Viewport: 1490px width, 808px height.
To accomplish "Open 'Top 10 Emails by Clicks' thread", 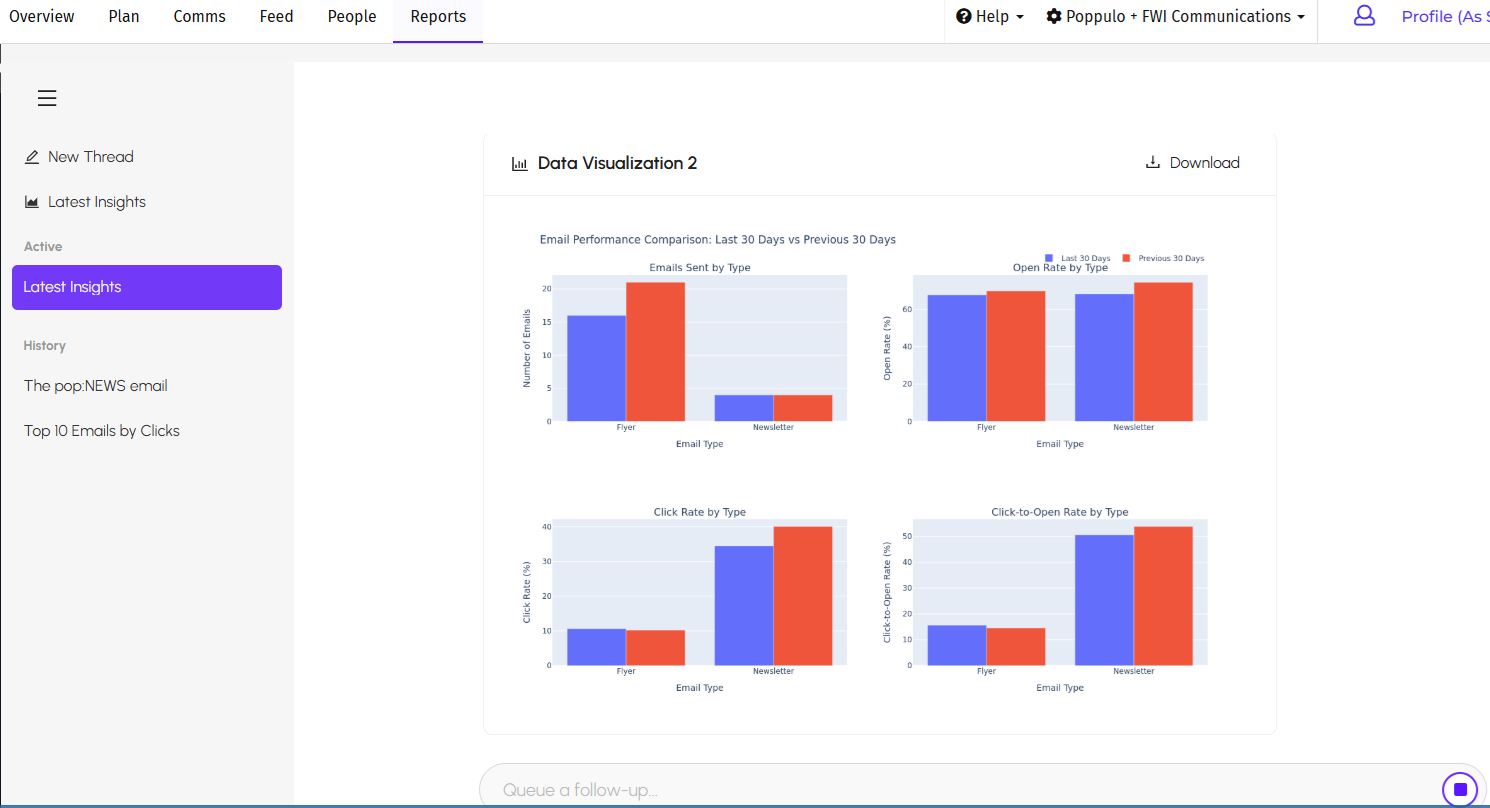I will 102,431.
